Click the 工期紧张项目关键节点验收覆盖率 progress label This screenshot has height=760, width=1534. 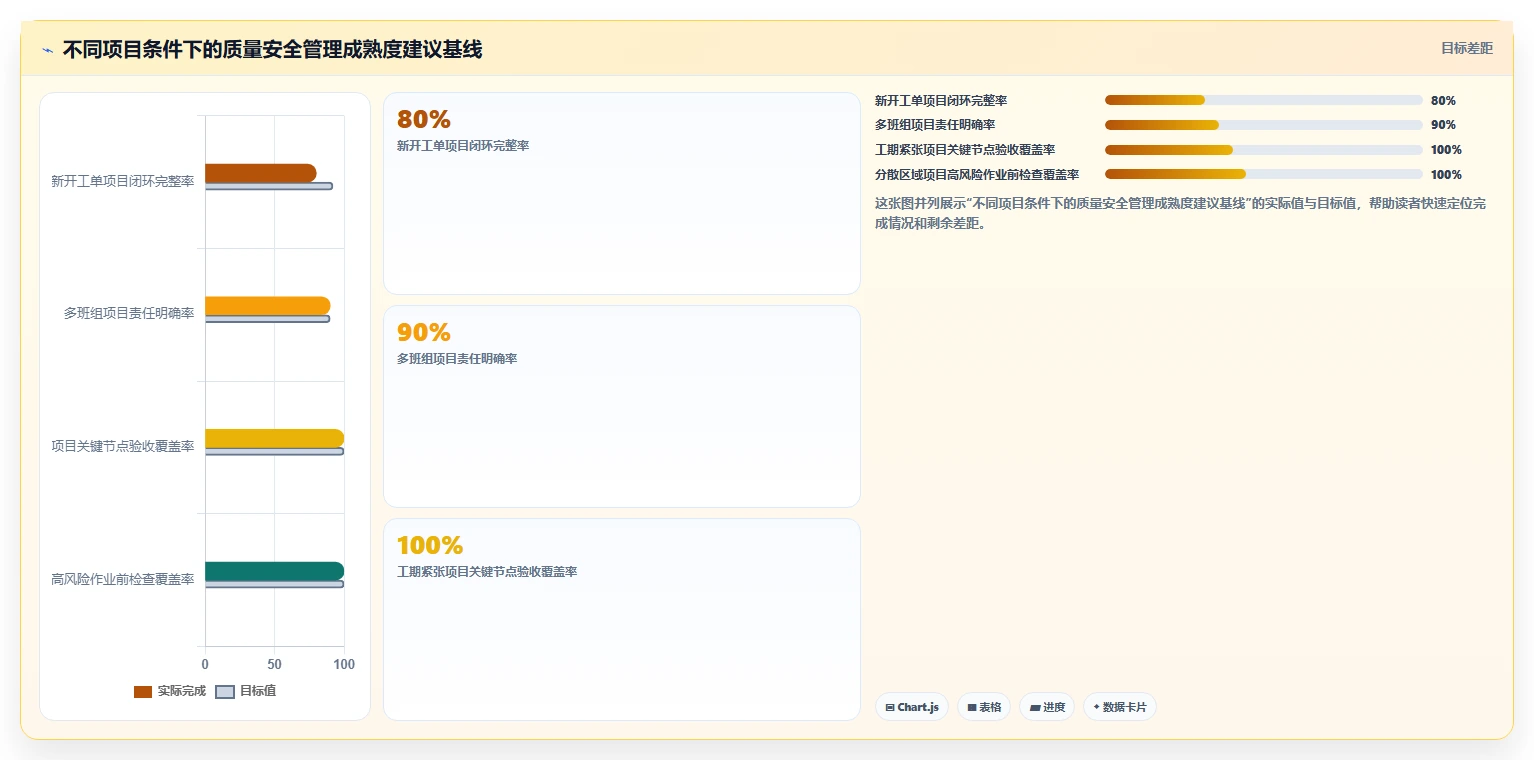click(965, 150)
